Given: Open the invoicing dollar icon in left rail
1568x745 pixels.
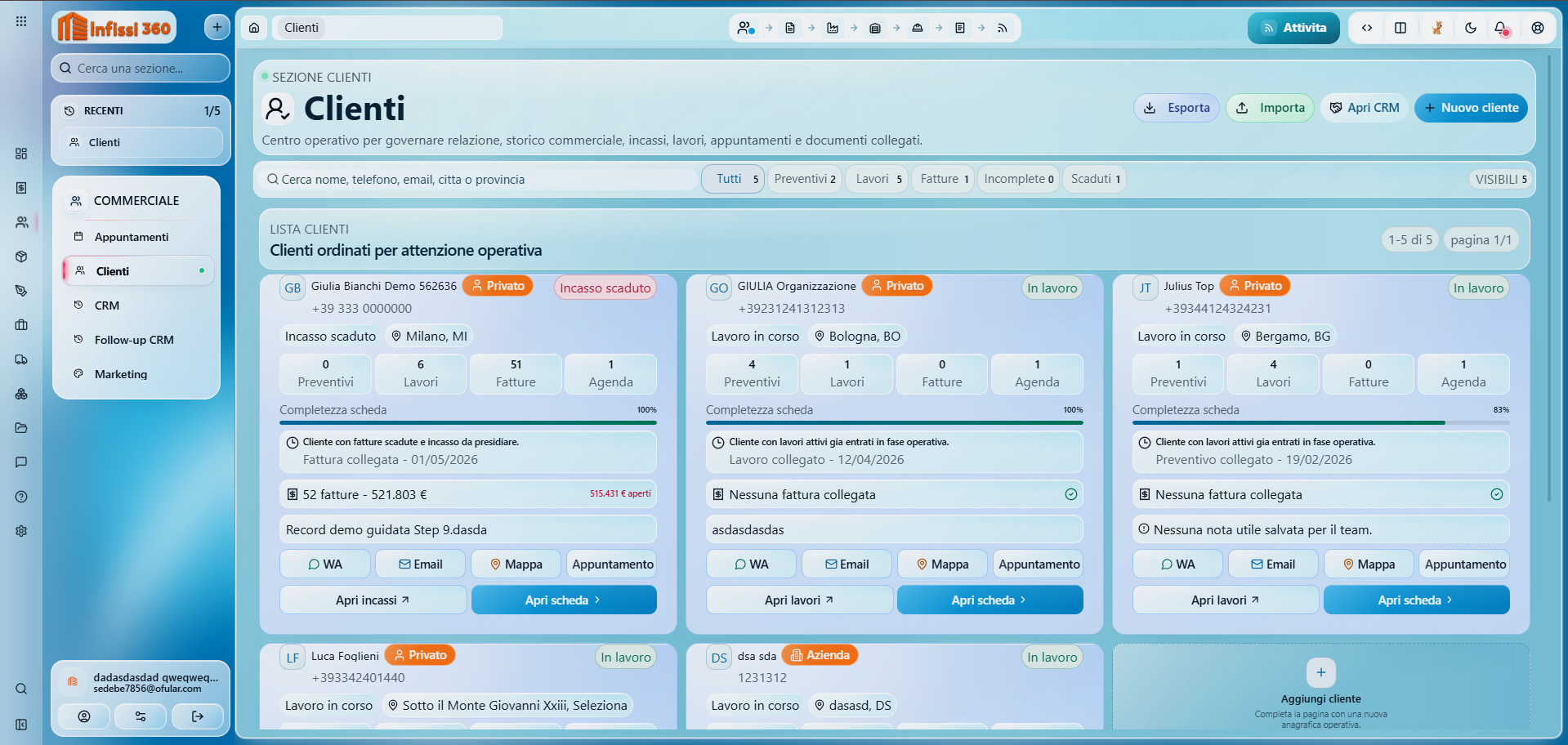Looking at the screenshot, I should pyautogui.click(x=21, y=188).
